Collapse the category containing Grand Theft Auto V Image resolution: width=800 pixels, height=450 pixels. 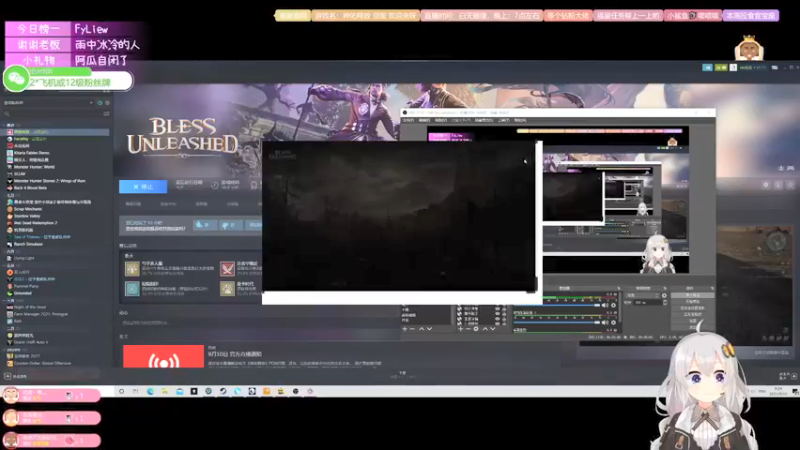pyautogui.click(x=5, y=328)
